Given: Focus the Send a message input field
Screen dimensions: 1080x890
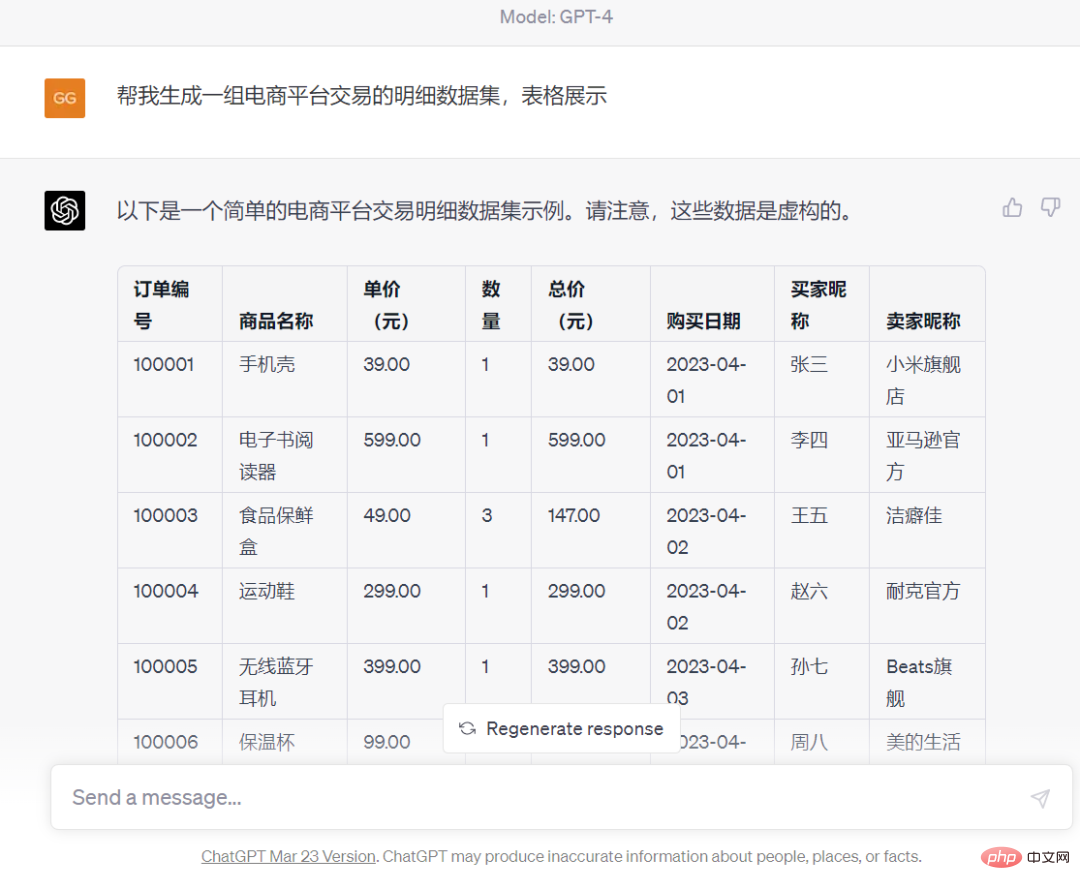Looking at the screenshot, I should (561, 797).
